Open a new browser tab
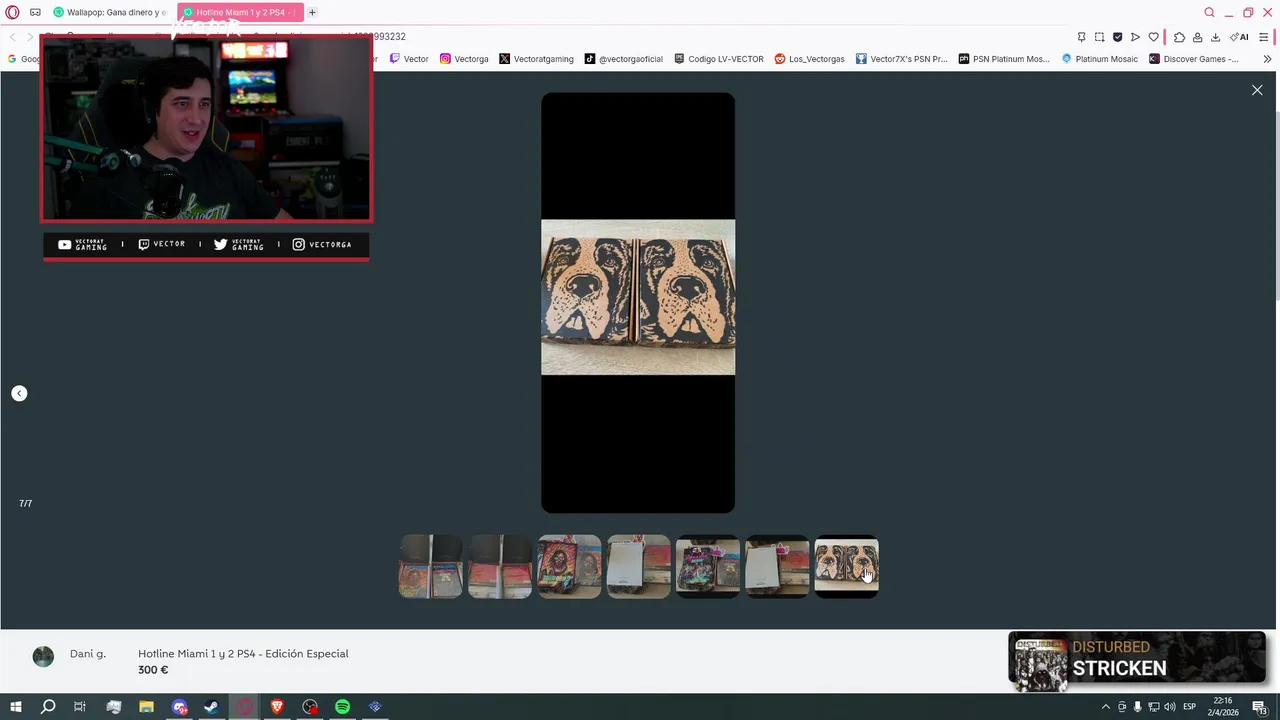 pos(312,12)
